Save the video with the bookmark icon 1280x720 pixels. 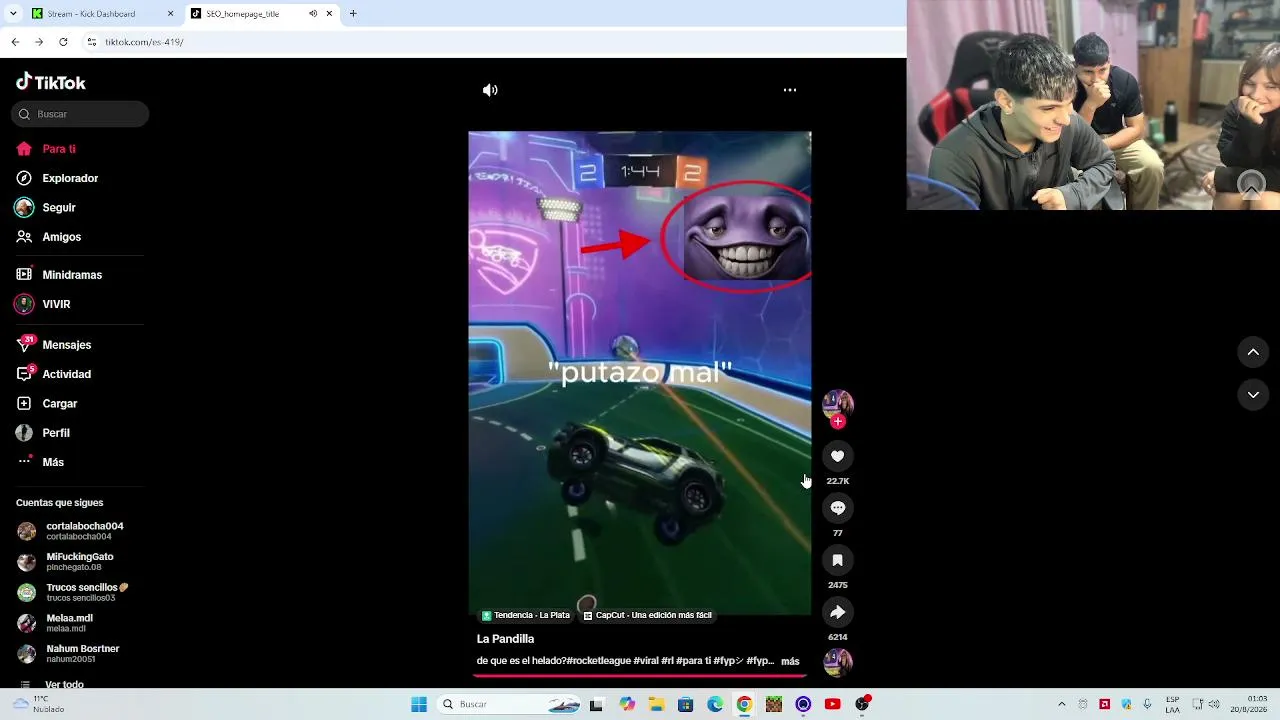point(838,560)
